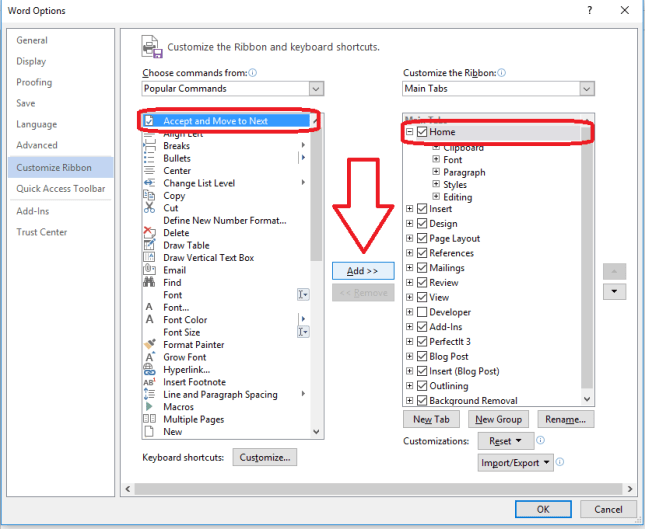The height and width of the screenshot is (529, 645).
Task: Expand the Font group node
Action: click(436, 159)
